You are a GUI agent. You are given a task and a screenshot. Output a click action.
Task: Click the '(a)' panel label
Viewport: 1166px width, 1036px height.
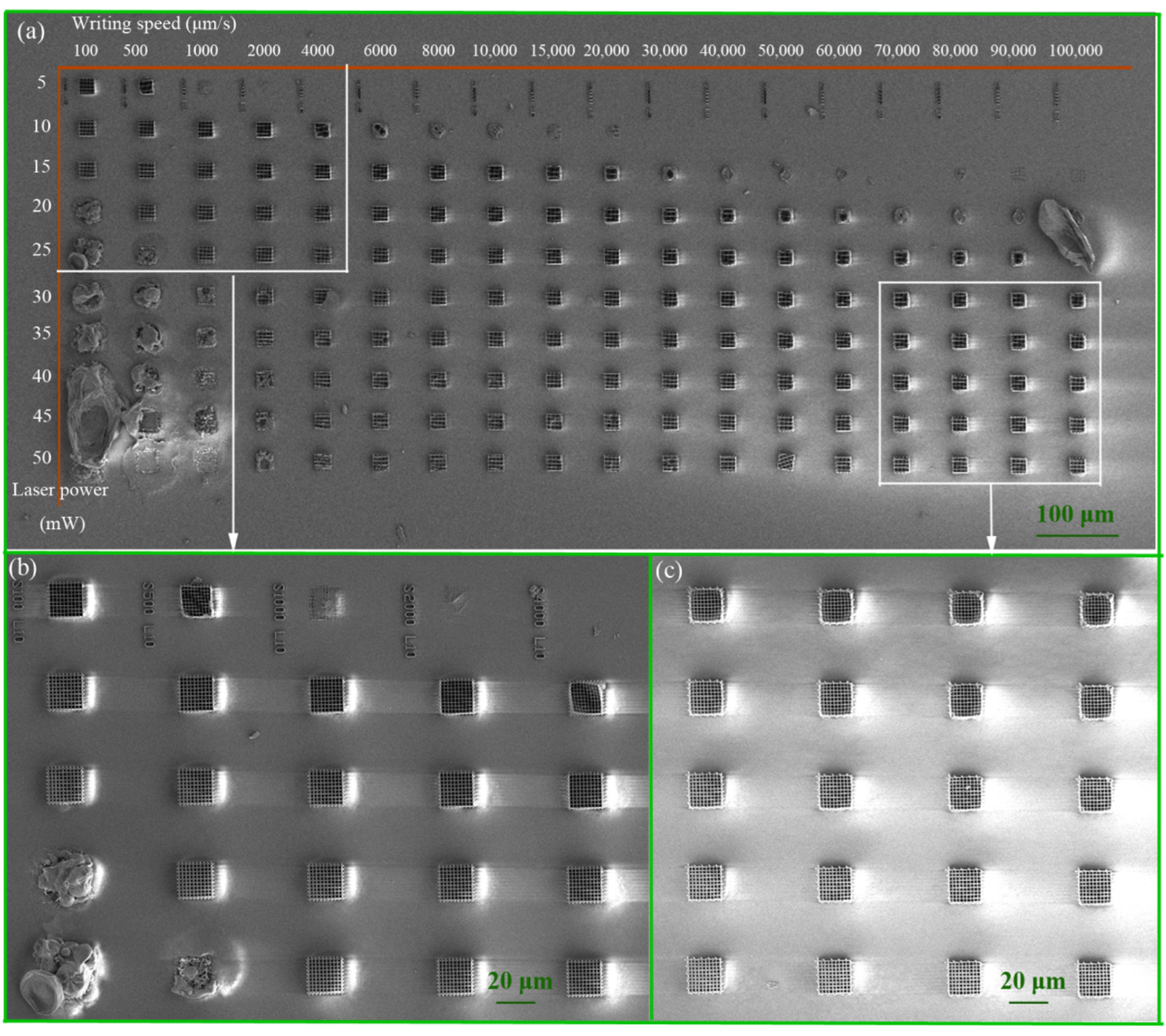(31, 32)
